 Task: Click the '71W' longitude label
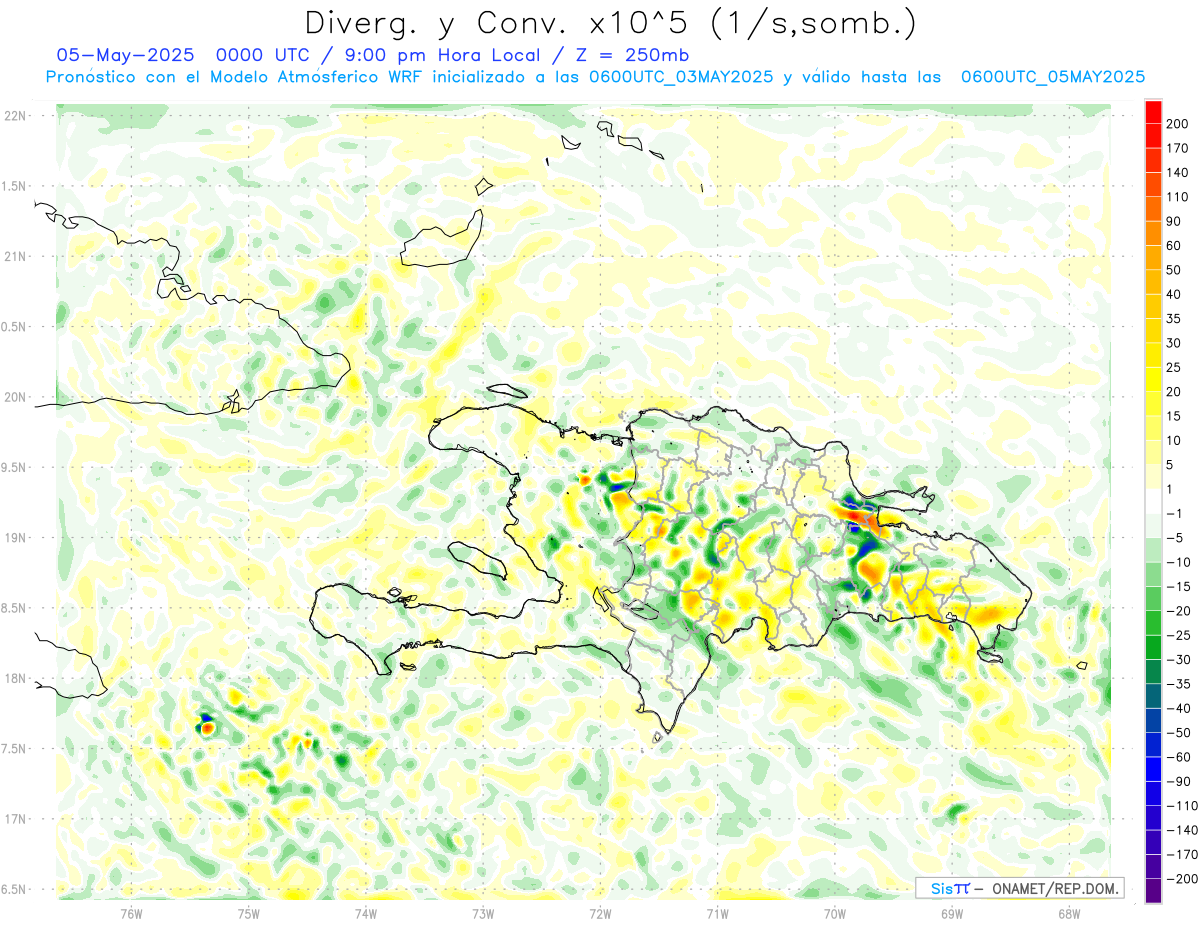click(717, 913)
